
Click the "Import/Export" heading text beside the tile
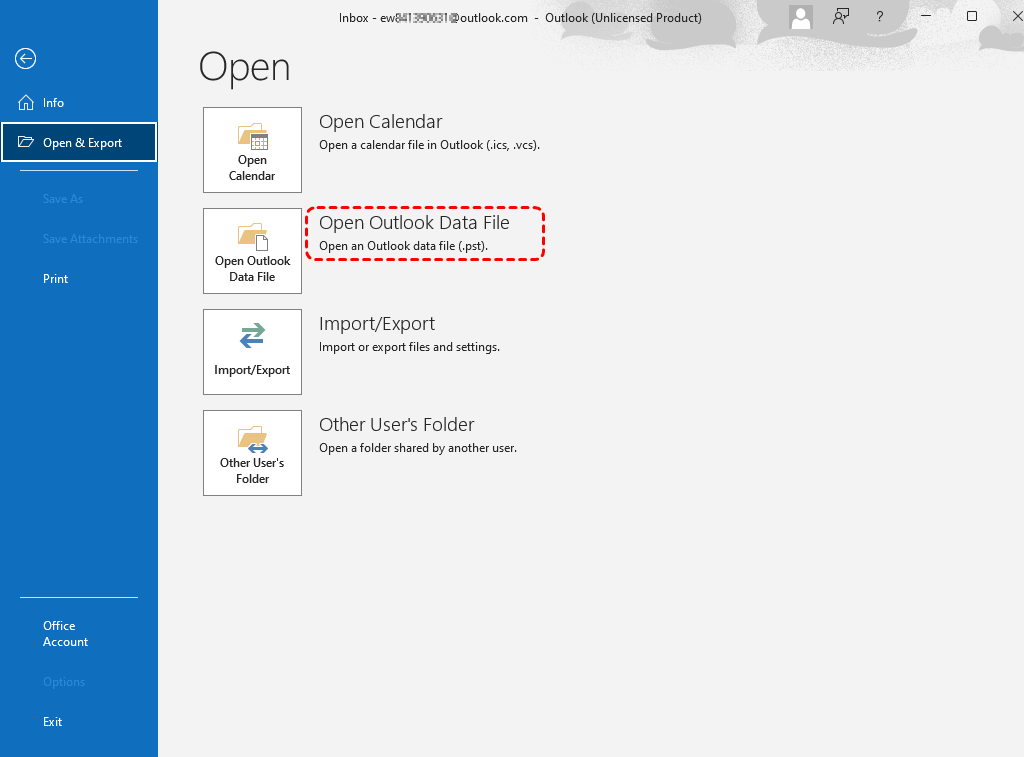(x=377, y=324)
